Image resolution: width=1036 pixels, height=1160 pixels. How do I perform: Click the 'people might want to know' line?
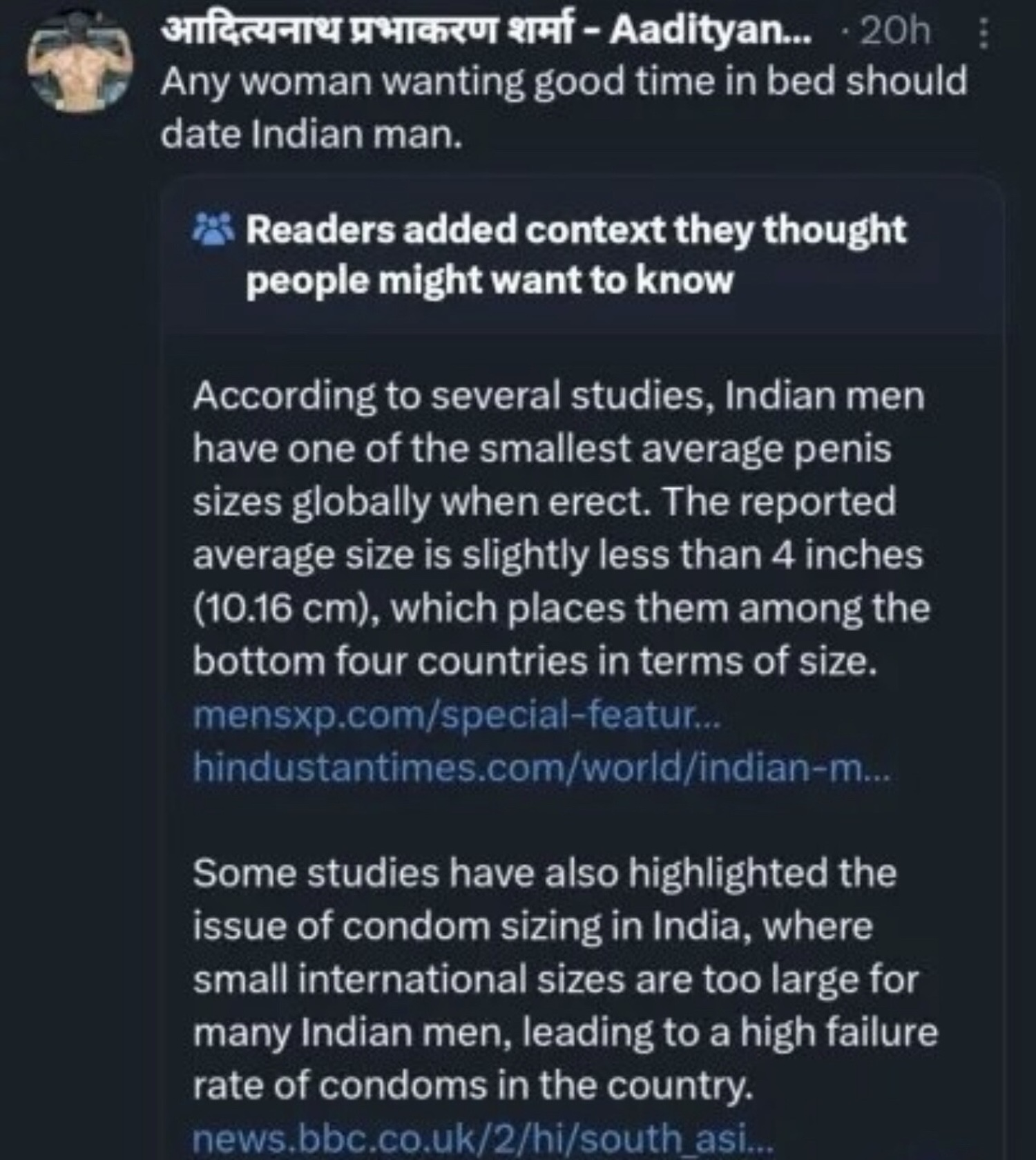(x=489, y=281)
